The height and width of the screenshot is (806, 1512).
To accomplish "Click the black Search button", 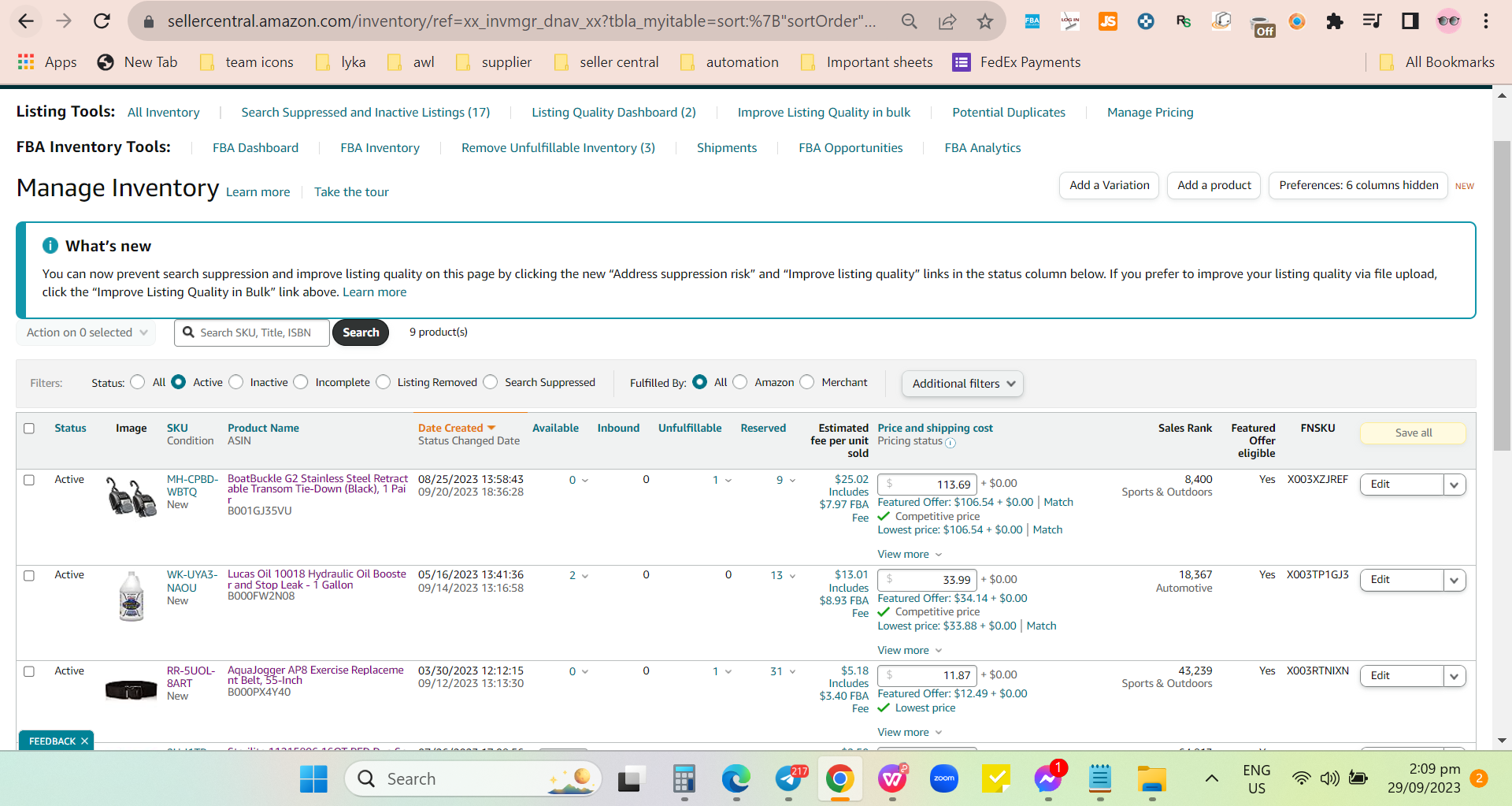I will [361, 332].
